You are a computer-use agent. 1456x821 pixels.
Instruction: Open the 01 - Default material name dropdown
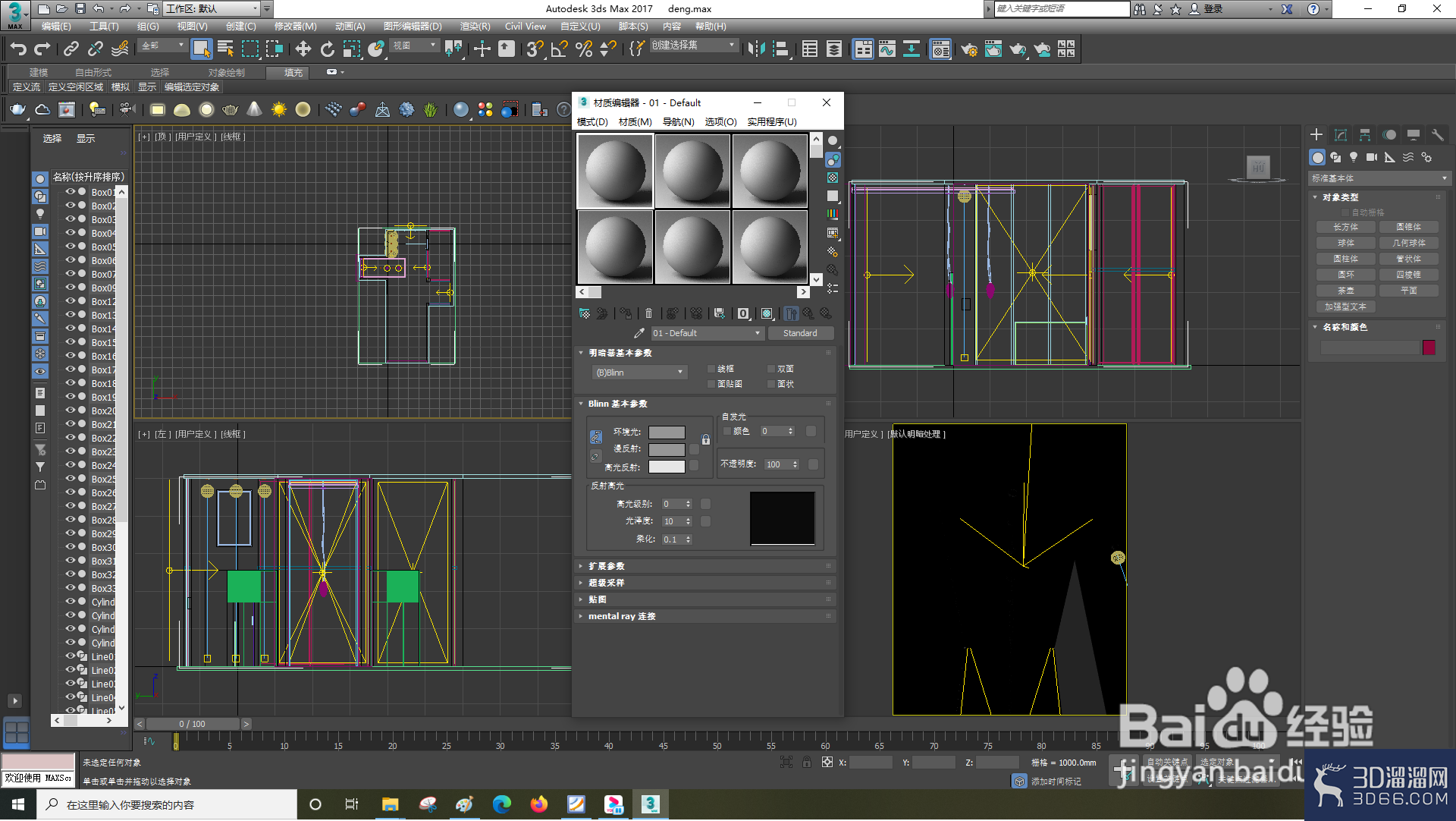tap(706, 333)
